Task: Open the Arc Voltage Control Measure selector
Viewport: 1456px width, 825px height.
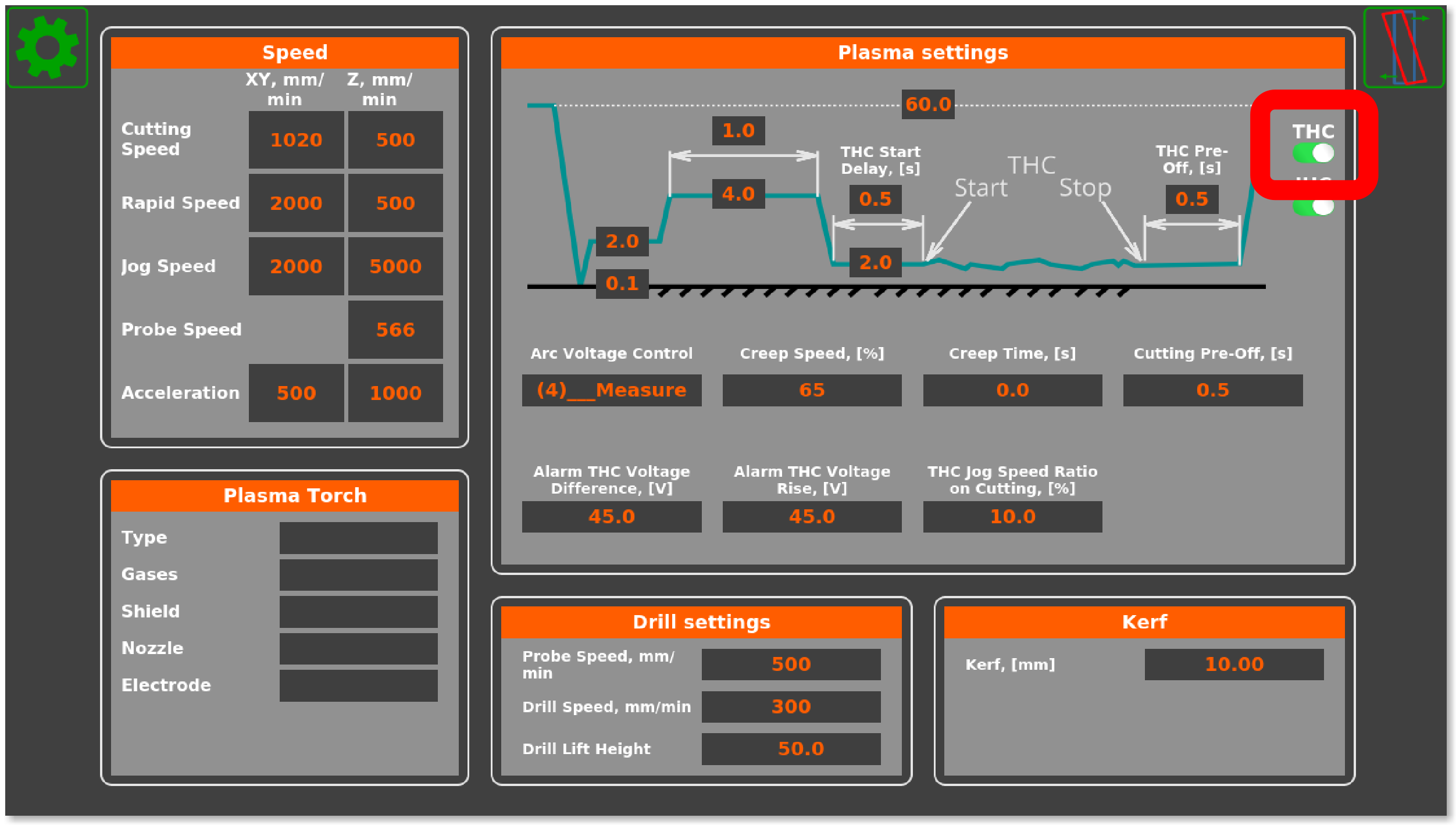Action: click(611, 390)
